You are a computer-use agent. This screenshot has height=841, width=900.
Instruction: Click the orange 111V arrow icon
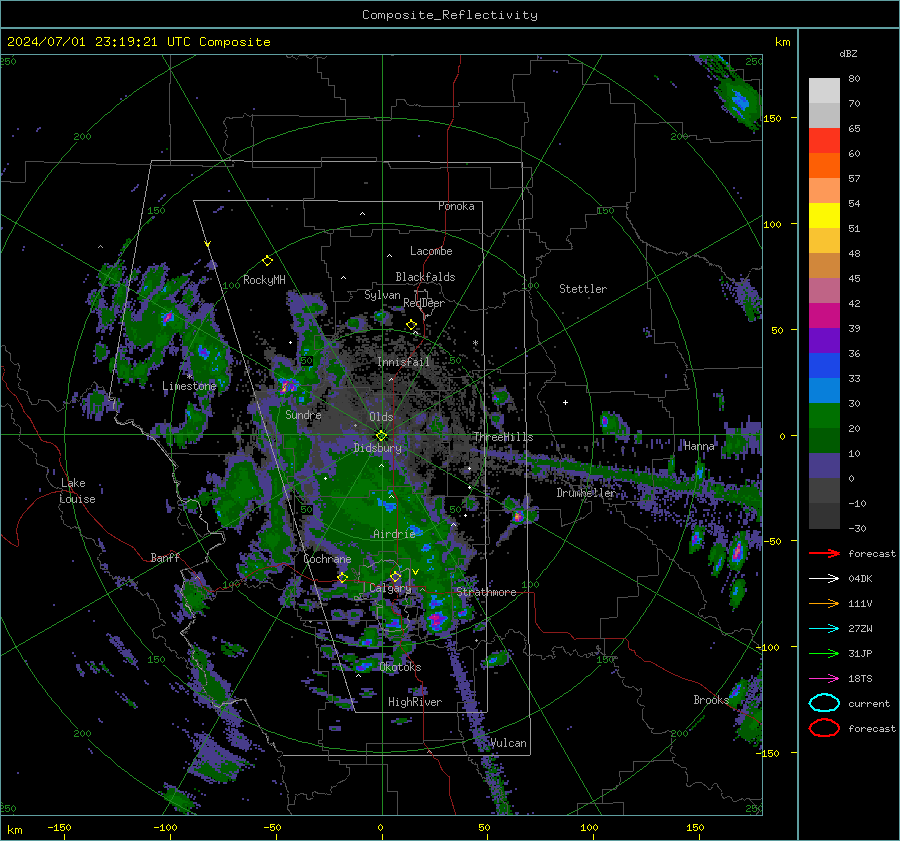(x=824, y=603)
